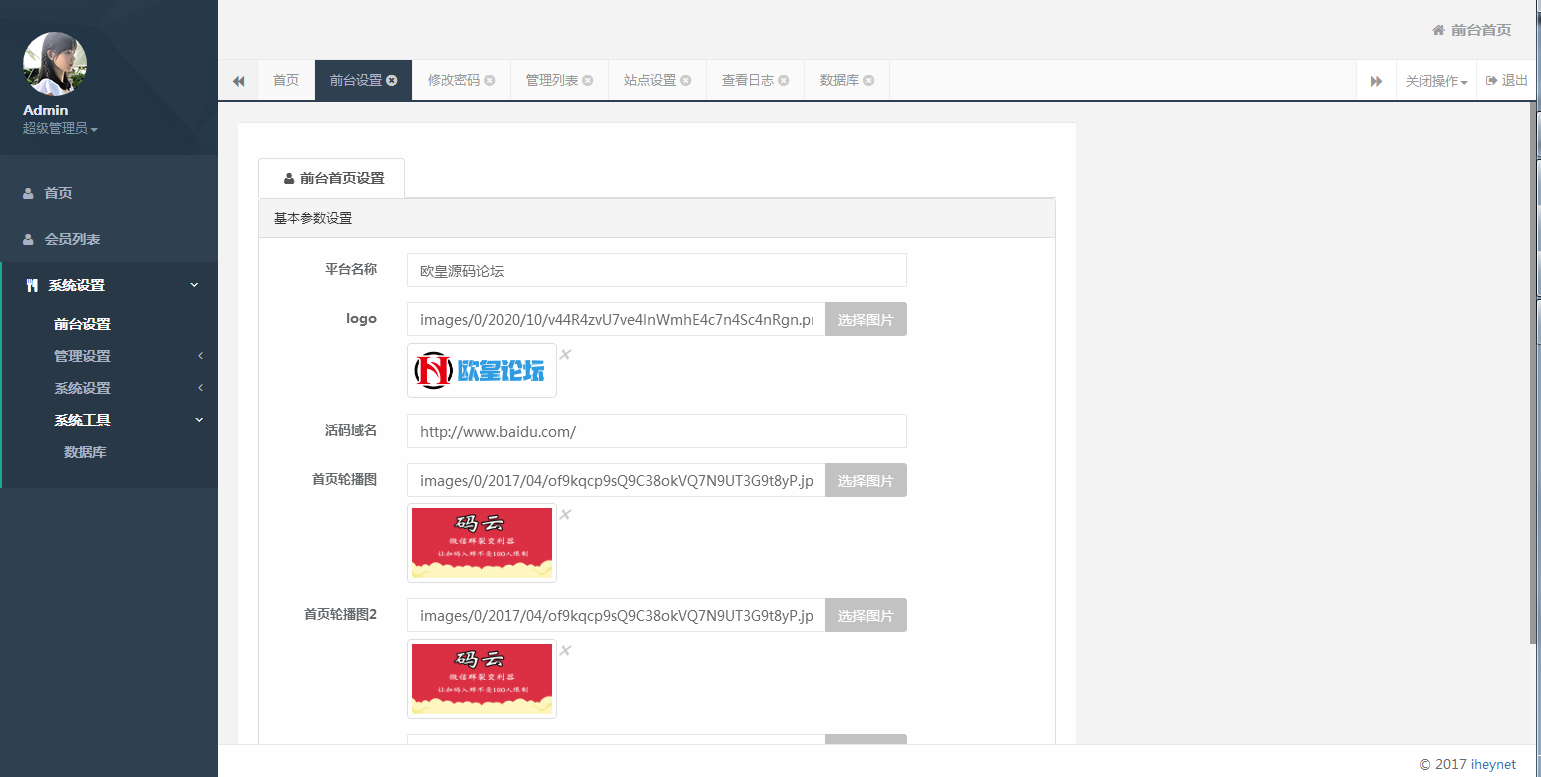Click the person icon on 前台首页设置 tab

287,177
